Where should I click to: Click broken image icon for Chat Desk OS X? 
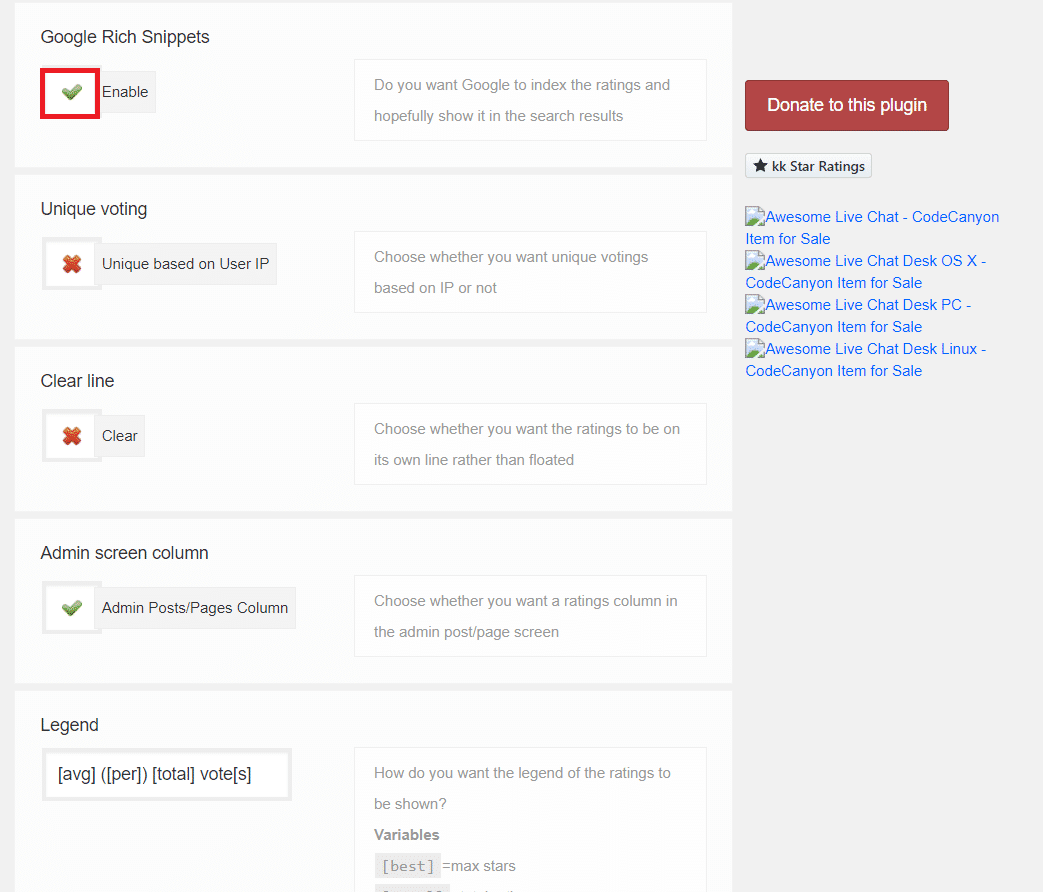click(755, 261)
